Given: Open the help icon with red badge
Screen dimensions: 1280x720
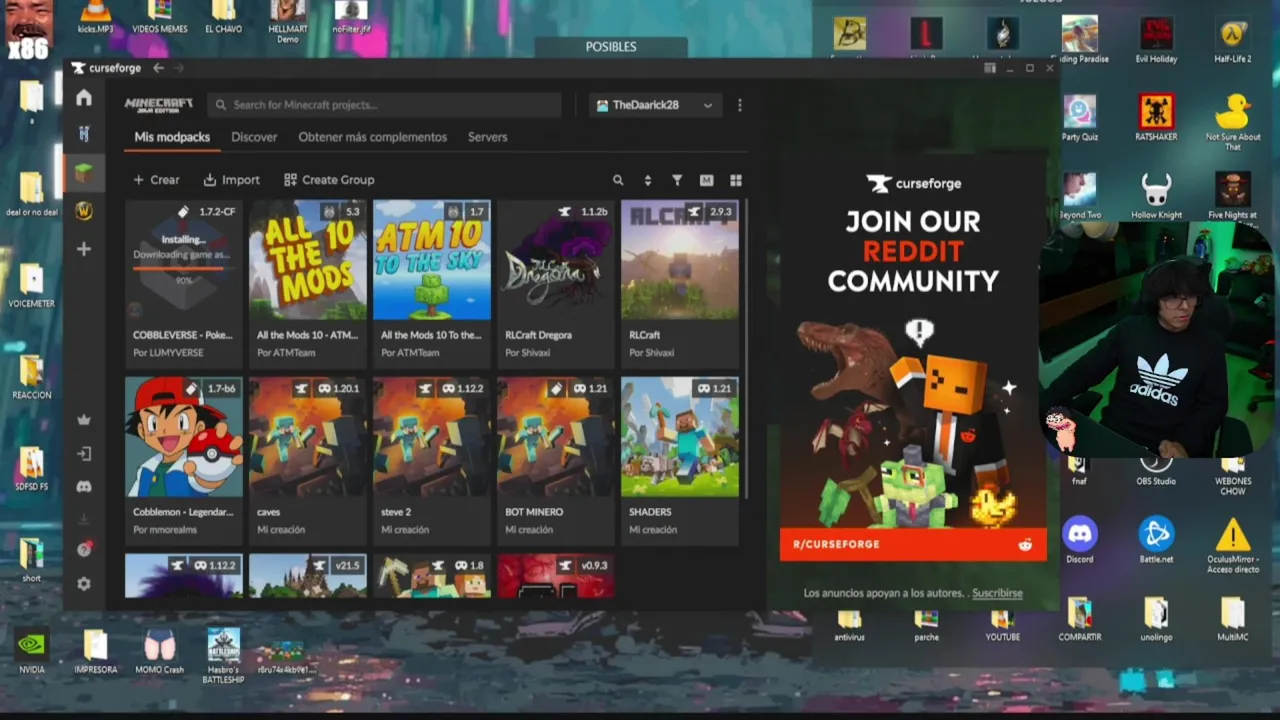Looking at the screenshot, I should (84, 549).
